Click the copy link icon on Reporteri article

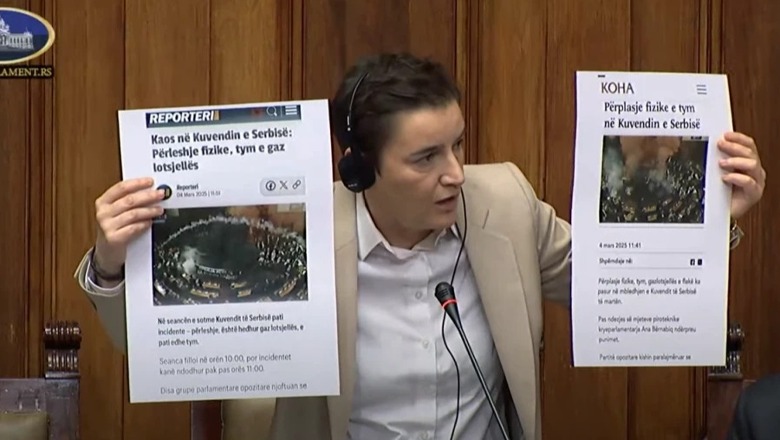[x=296, y=185]
